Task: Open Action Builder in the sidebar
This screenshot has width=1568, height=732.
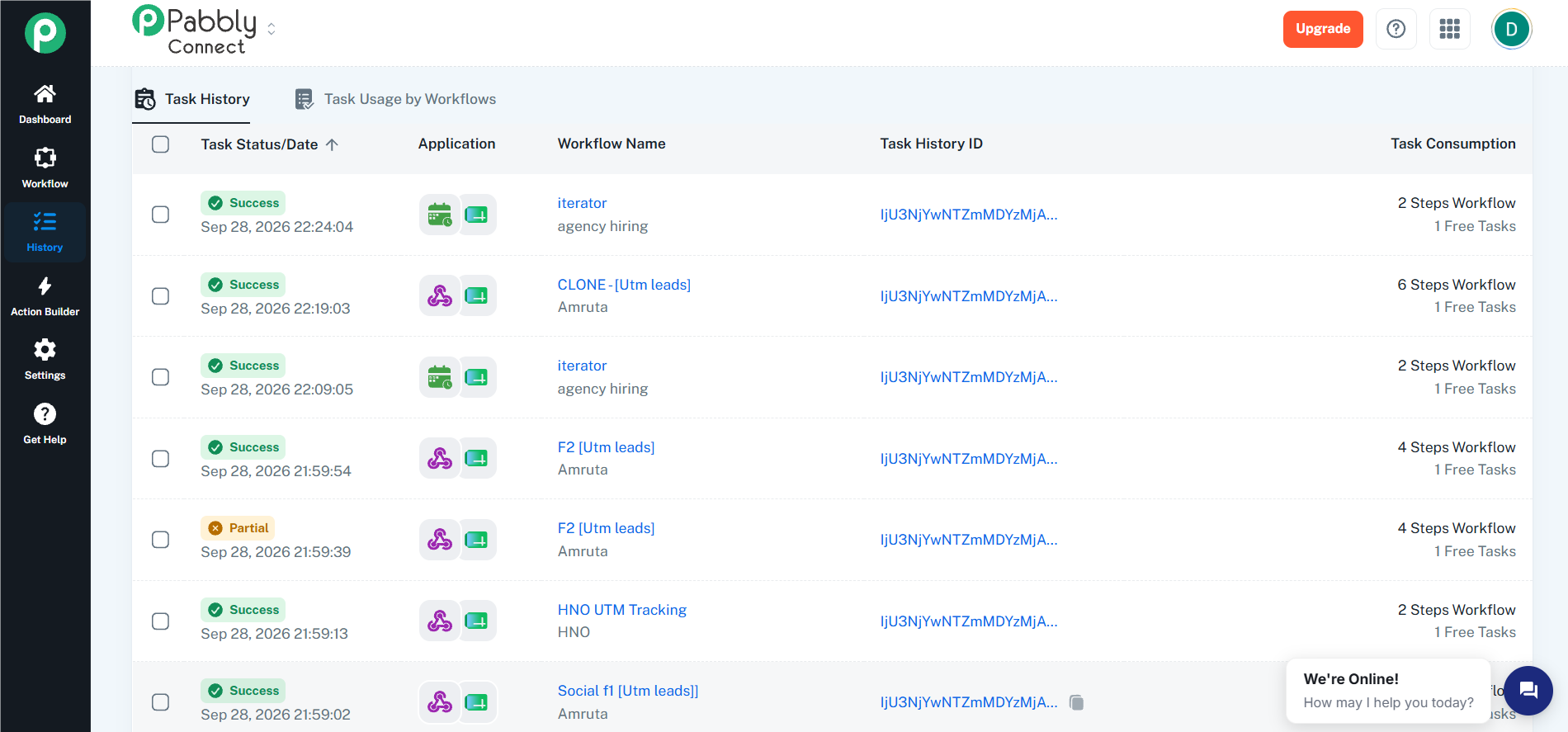Action: (x=45, y=296)
